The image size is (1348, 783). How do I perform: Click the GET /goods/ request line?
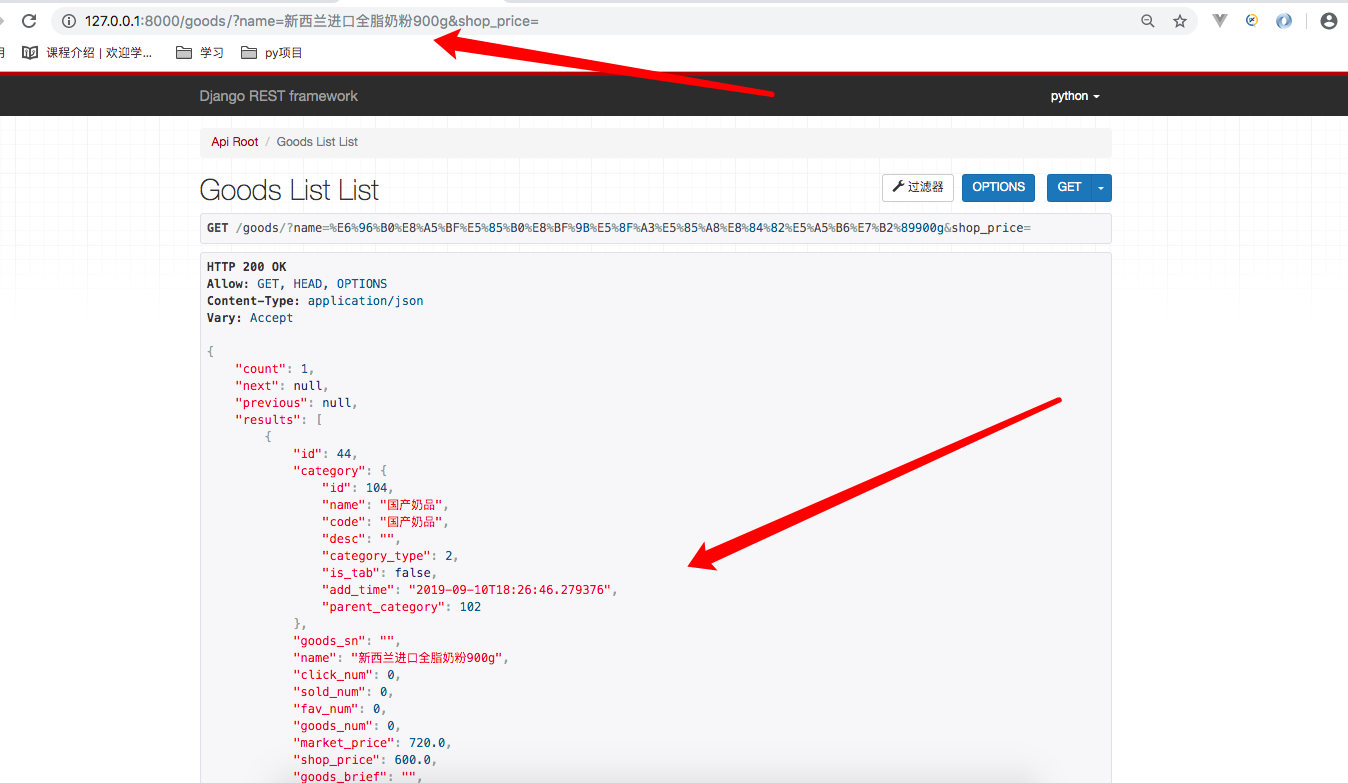(656, 228)
